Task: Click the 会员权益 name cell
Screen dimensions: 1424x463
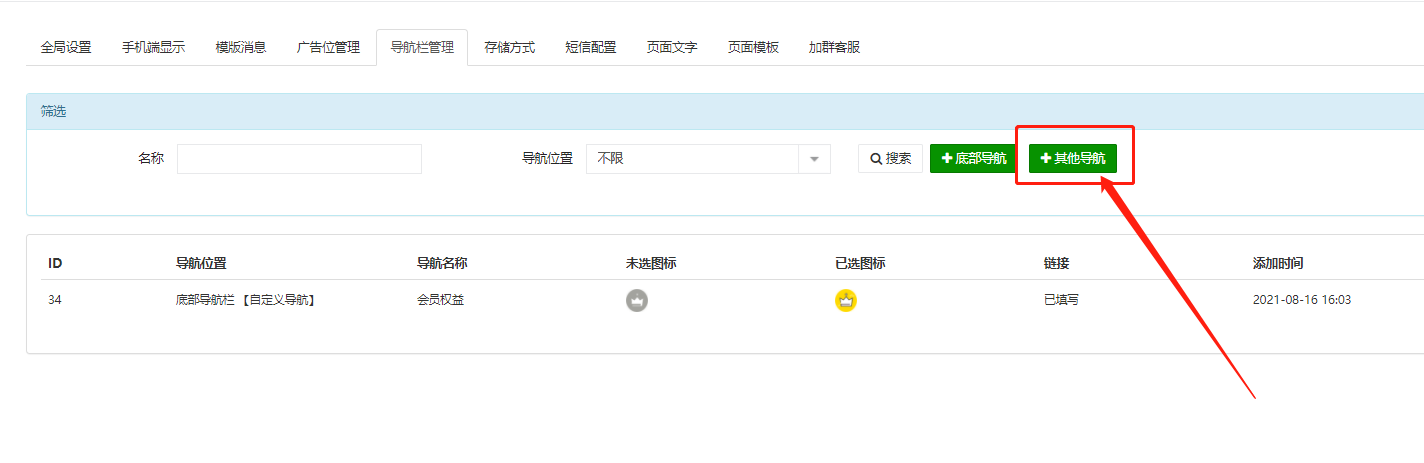Action: point(441,299)
